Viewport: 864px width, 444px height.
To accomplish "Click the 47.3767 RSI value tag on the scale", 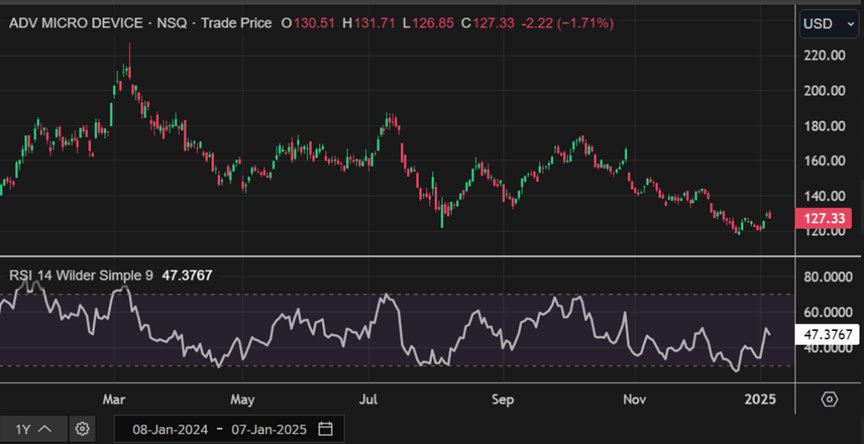I will point(828,334).
